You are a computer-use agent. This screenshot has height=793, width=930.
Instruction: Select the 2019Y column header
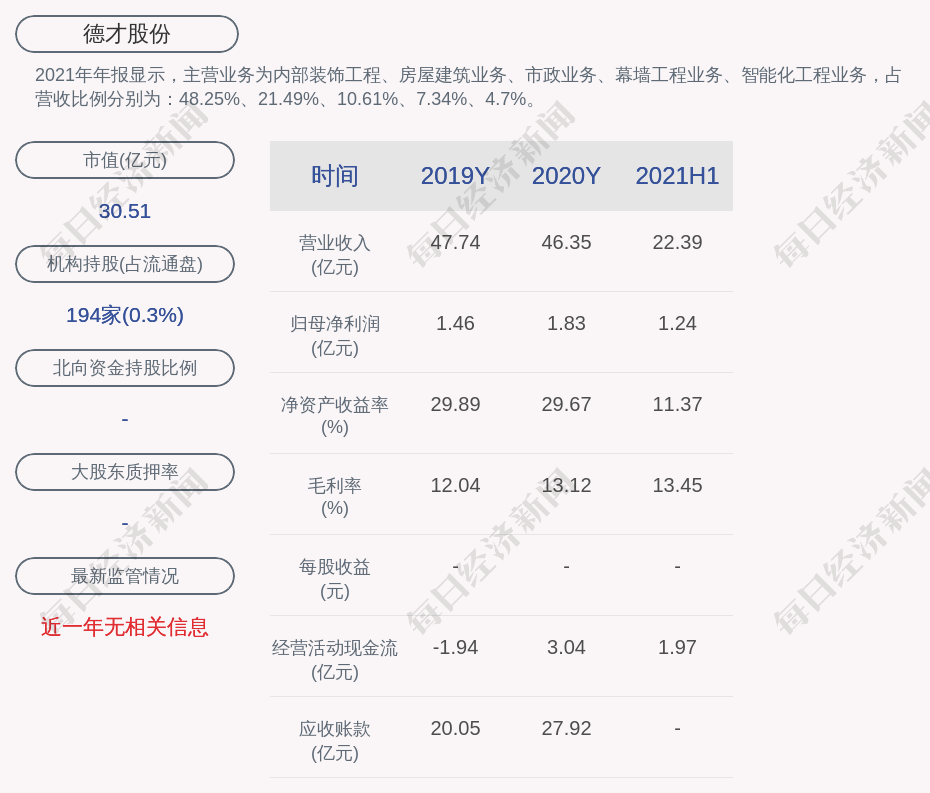click(455, 176)
